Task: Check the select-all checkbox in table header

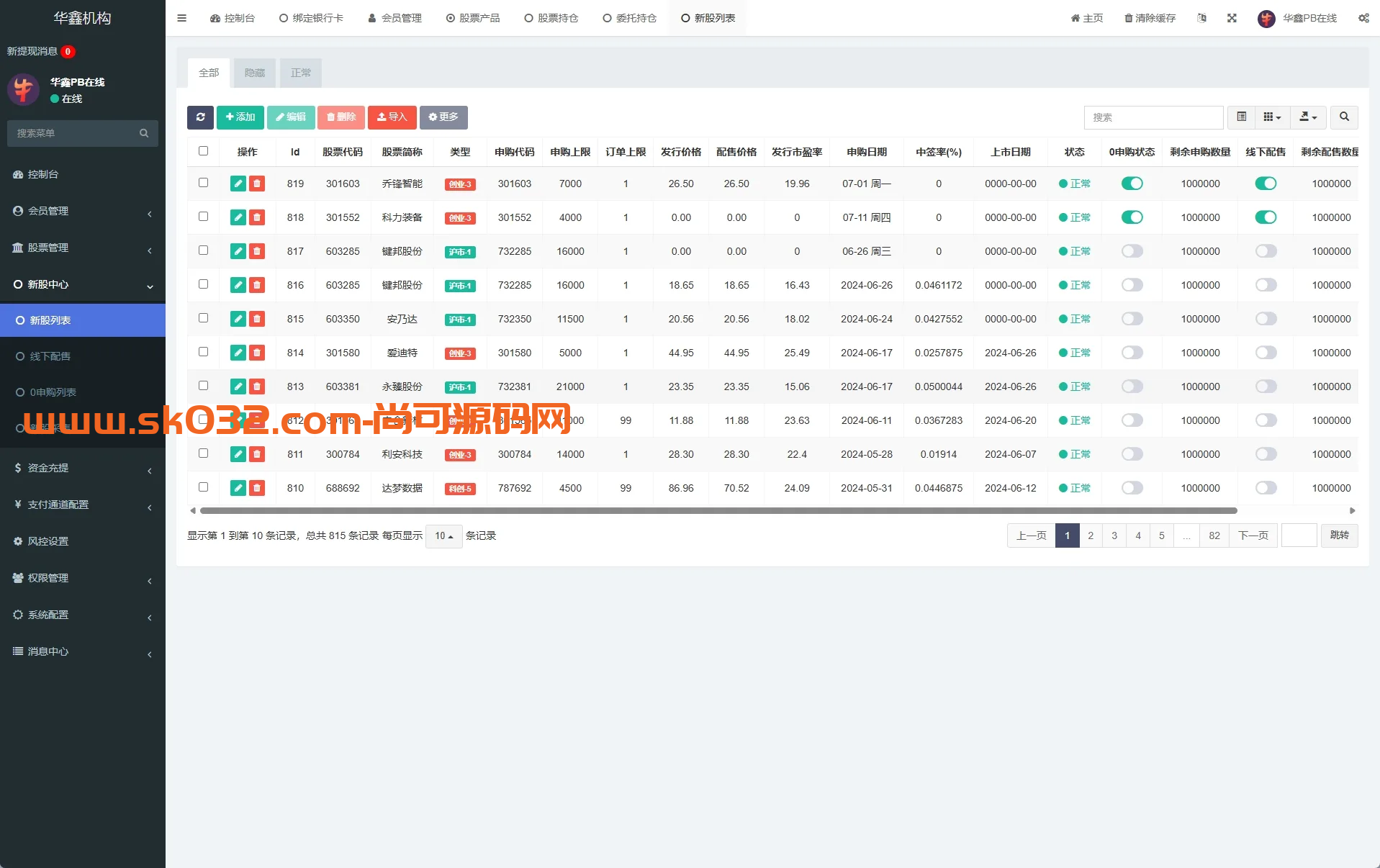Action: coord(204,151)
